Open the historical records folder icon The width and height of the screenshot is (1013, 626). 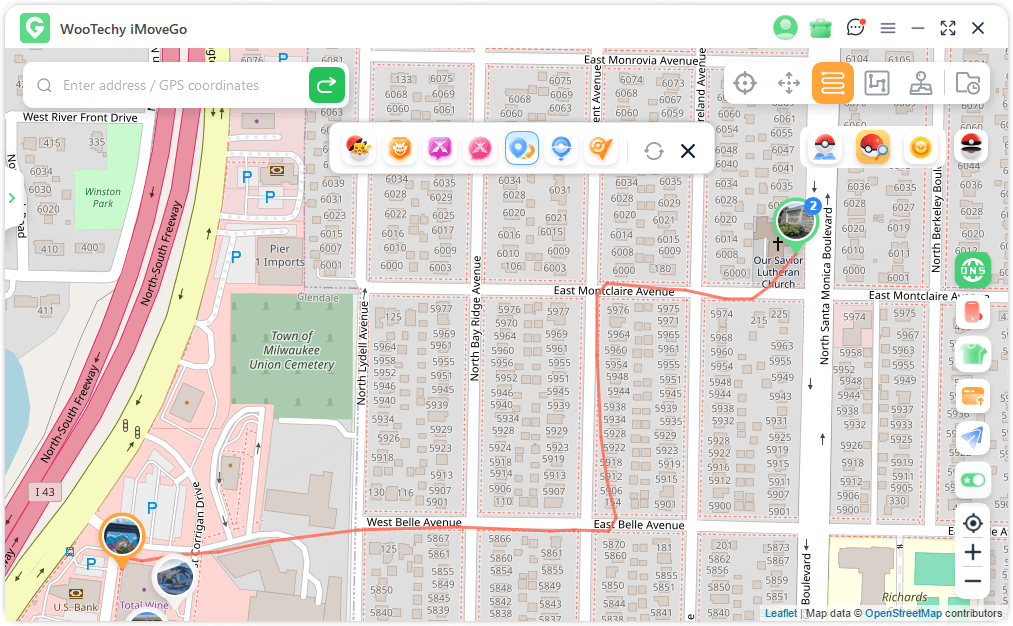967,84
